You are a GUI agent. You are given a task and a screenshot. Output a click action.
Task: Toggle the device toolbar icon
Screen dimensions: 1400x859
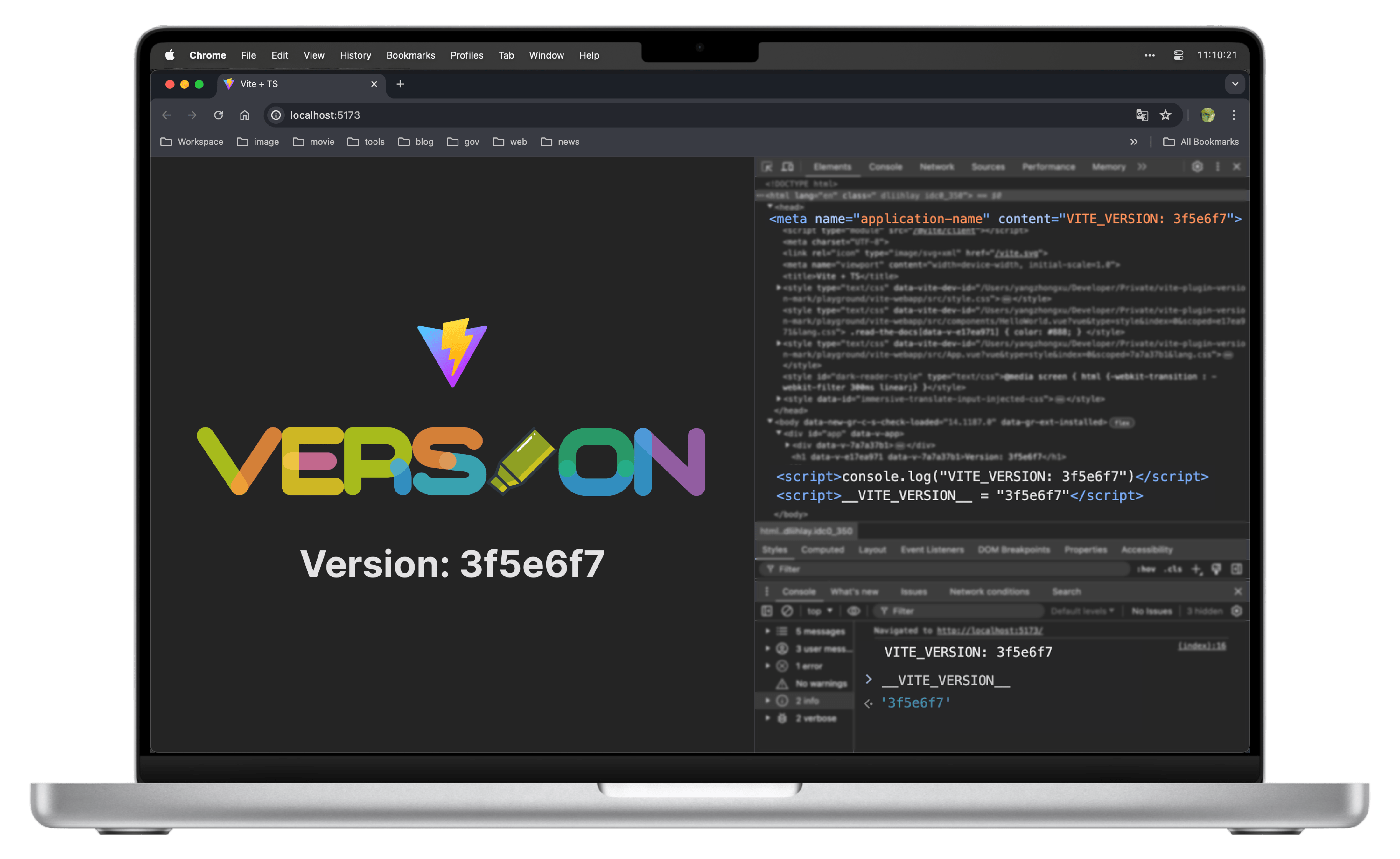(x=787, y=166)
